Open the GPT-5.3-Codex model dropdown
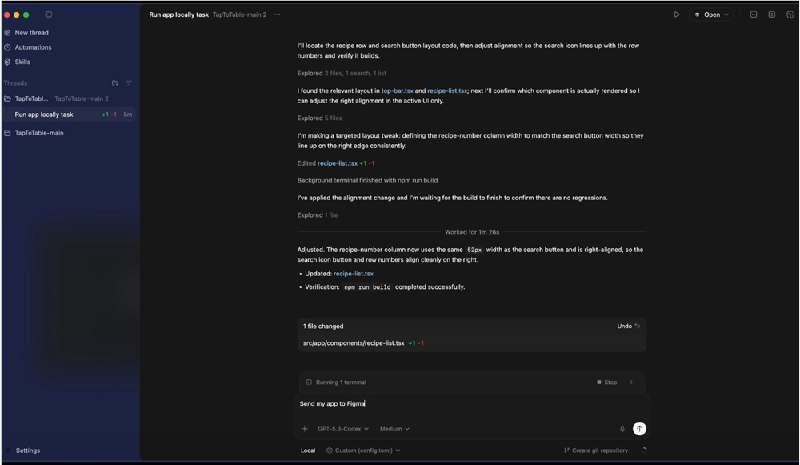 pyautogui.click(x=343, y=429)
